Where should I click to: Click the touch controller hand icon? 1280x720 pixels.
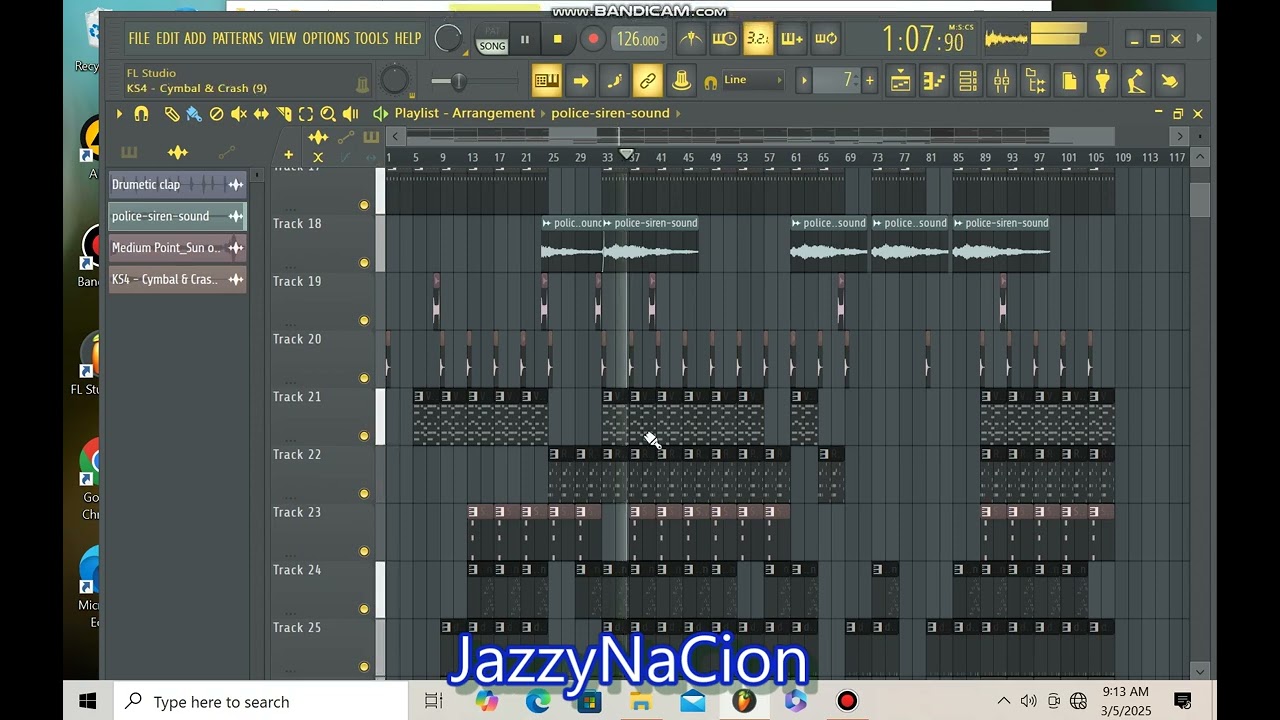point(1170,81)
